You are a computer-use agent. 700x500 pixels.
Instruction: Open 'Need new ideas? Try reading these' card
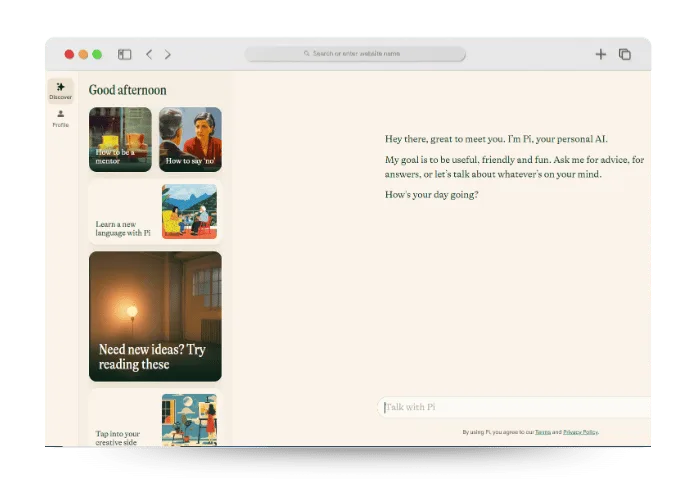155,316
